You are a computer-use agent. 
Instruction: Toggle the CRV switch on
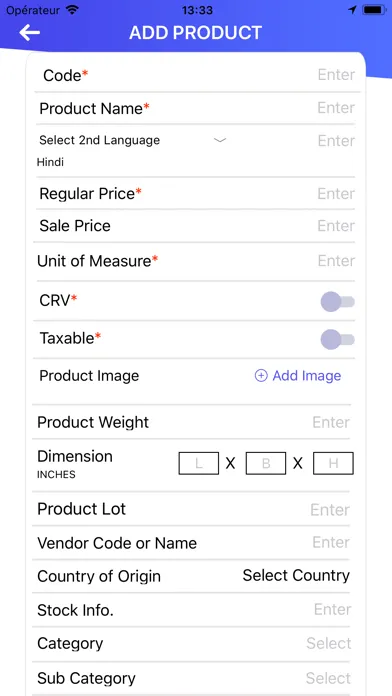(x=337, y=302)
